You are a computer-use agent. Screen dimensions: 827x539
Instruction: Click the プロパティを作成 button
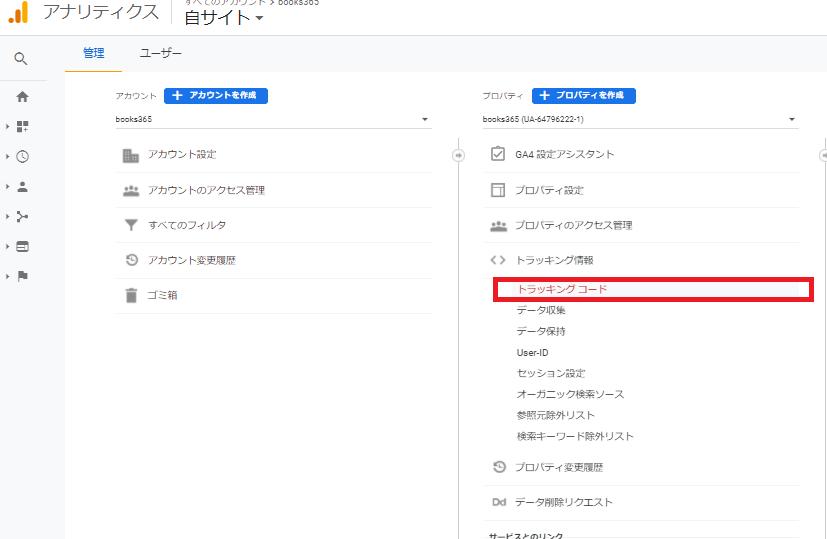coord(584,95)
